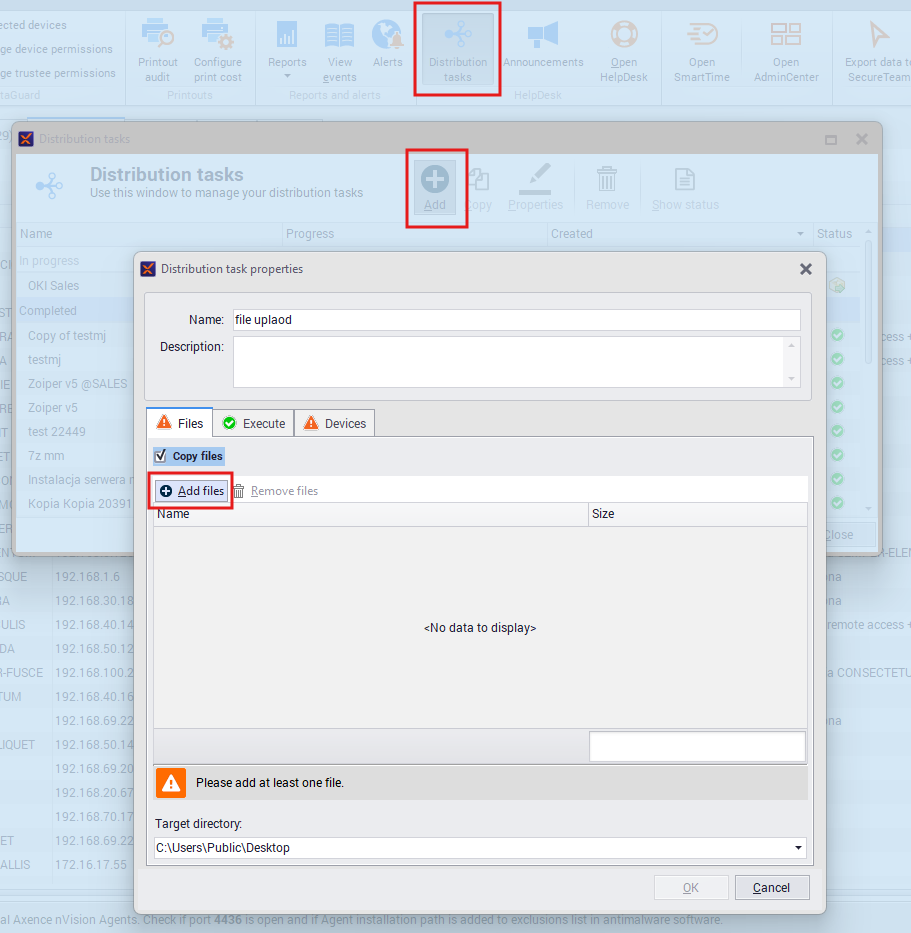The height and width of the screenshot is (933, 911).
Task: Click into the Description text area
Action: (509, 361)
